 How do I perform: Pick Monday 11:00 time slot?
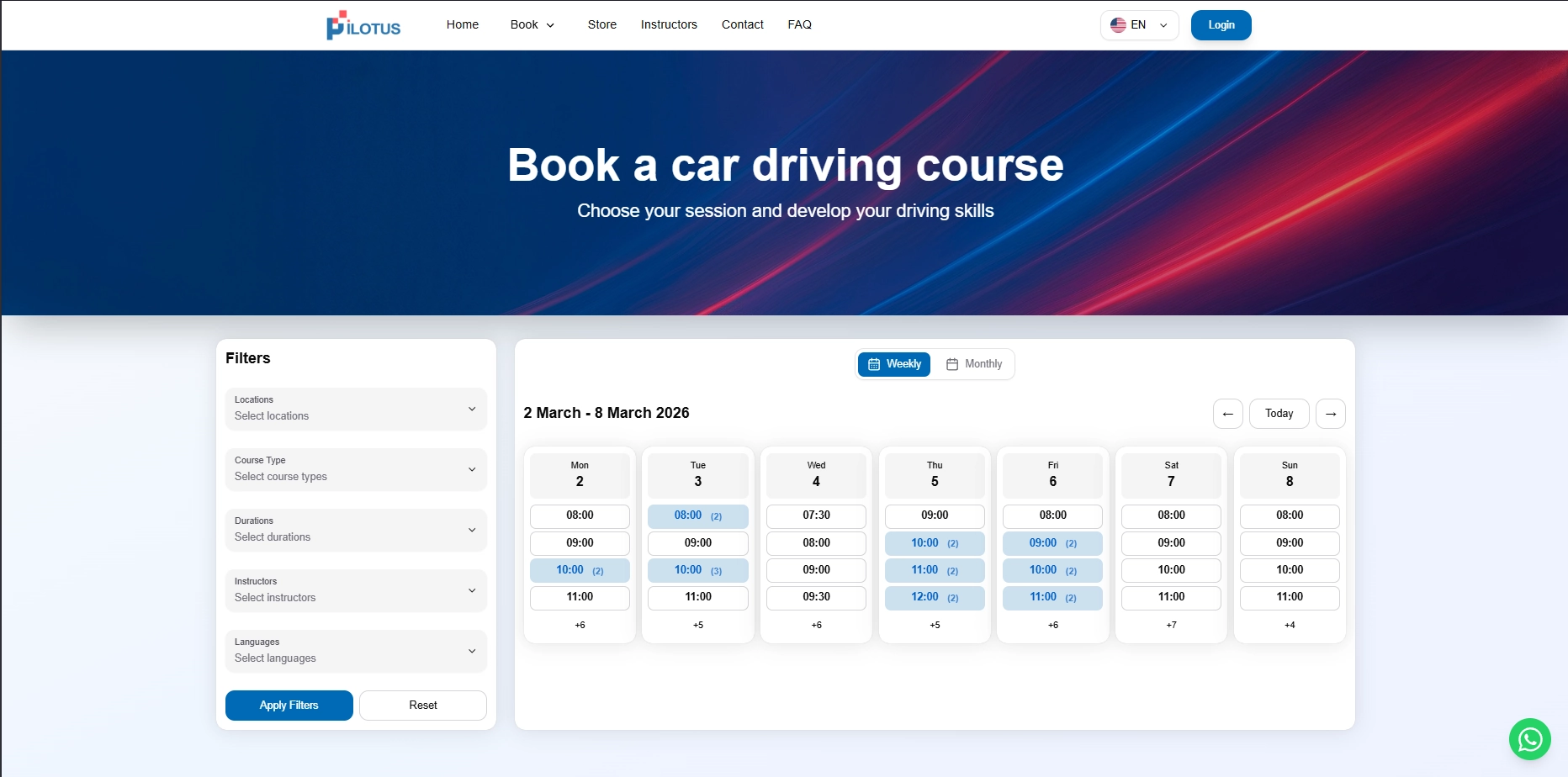[x=580, y=597]
